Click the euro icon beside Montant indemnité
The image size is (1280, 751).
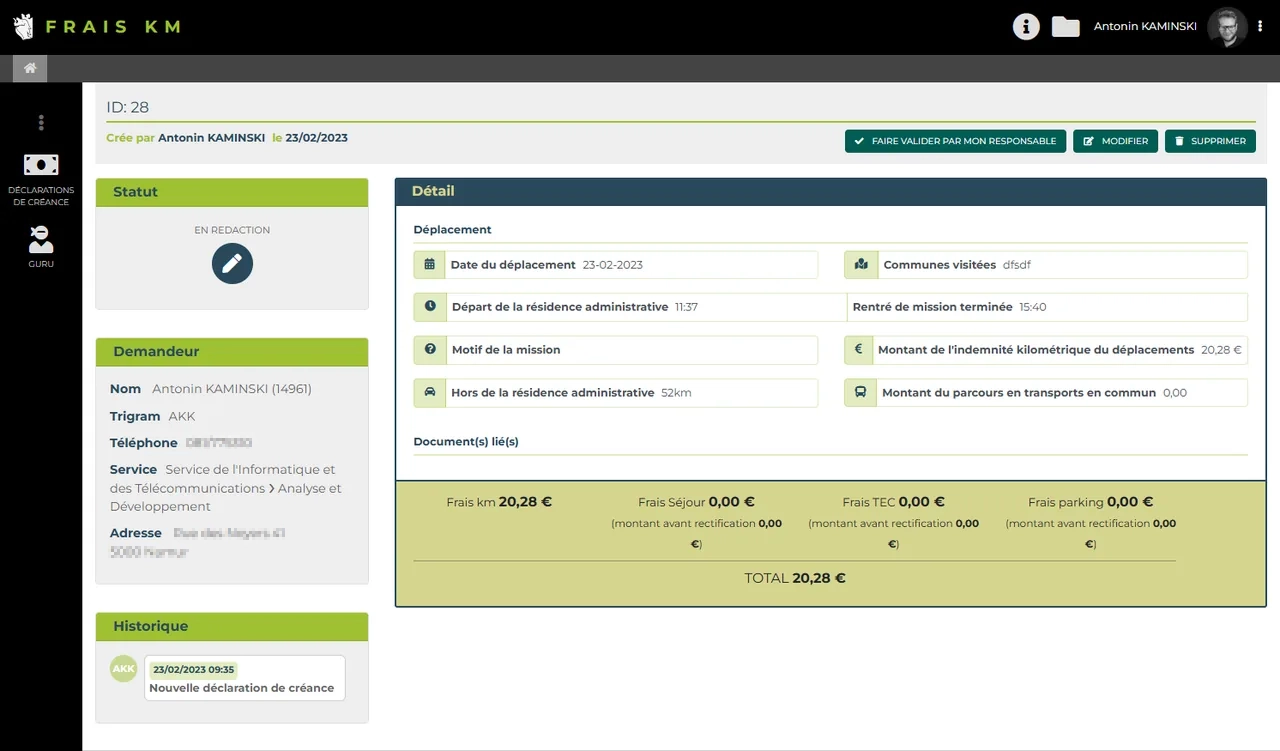(x=858, y=350)
